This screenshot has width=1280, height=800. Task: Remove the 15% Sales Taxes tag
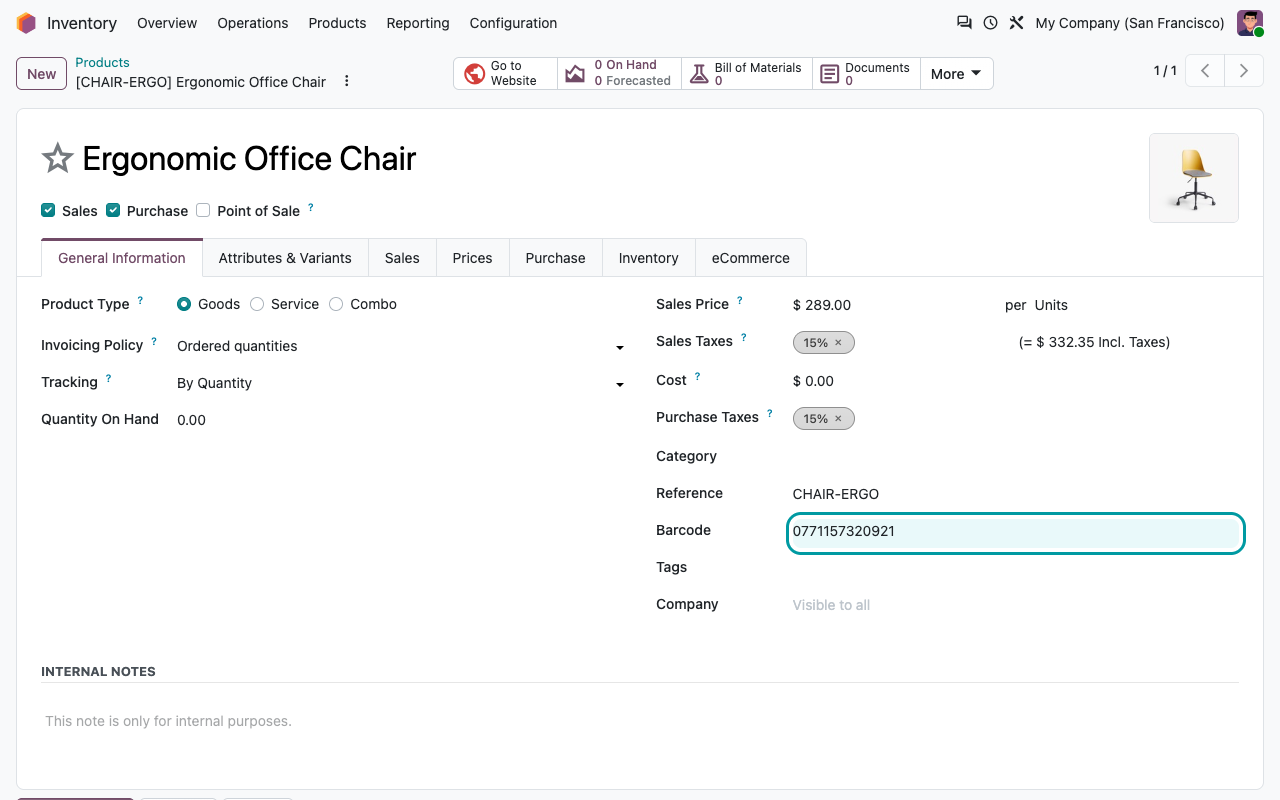(x=838, y=343)
